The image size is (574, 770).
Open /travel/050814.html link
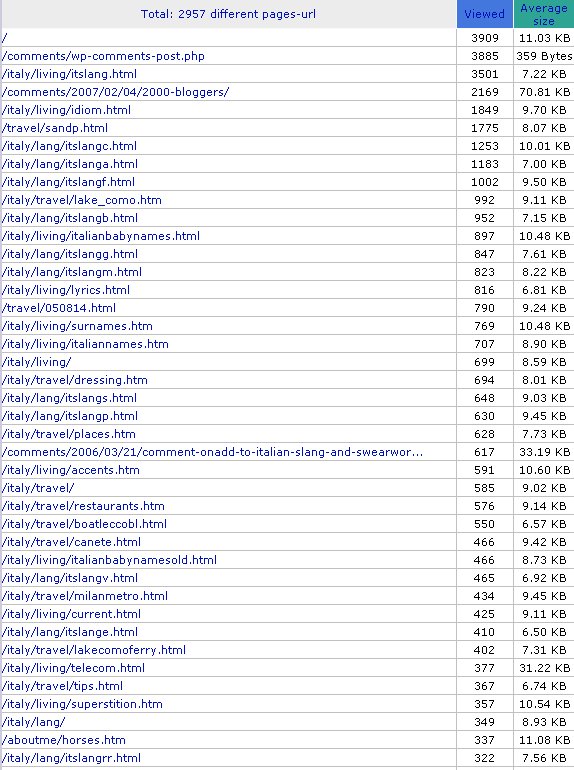point(59,308)
